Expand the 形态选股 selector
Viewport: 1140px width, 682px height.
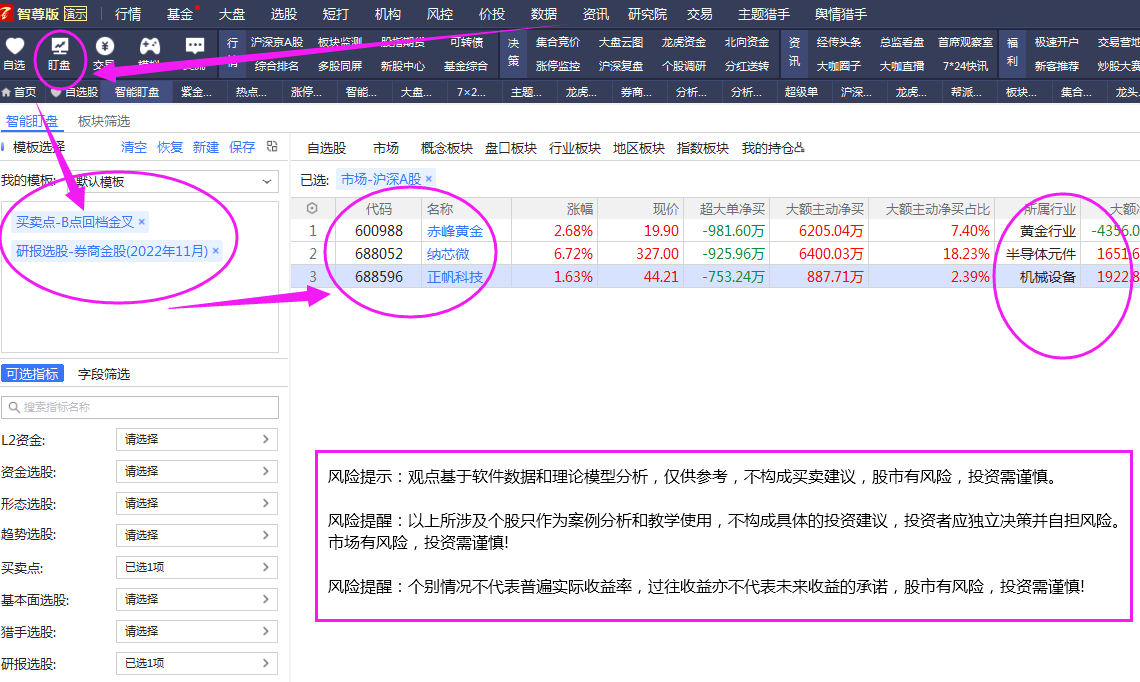click(197, 503)
